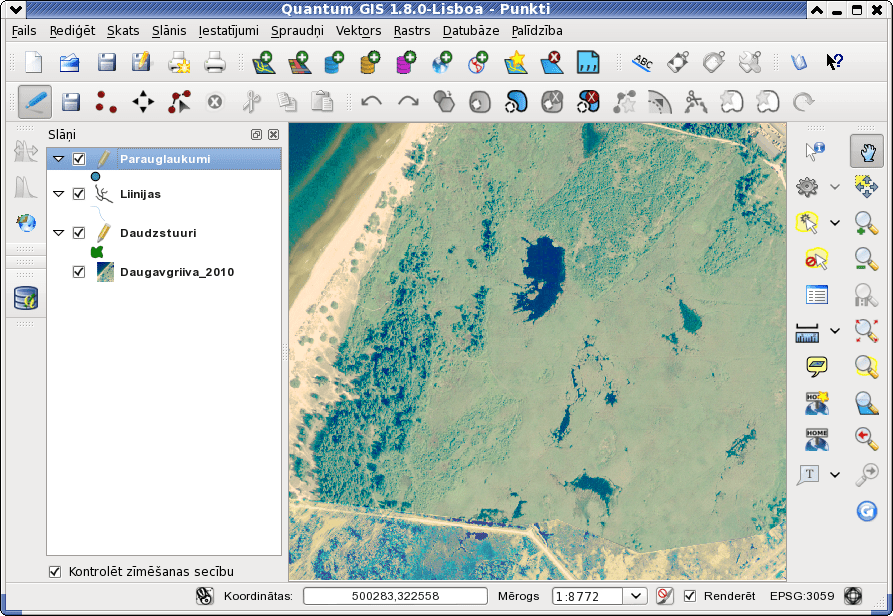Click the Refresh map icon
The height and width of the screenshot is (616, 893).
(867, 511)
